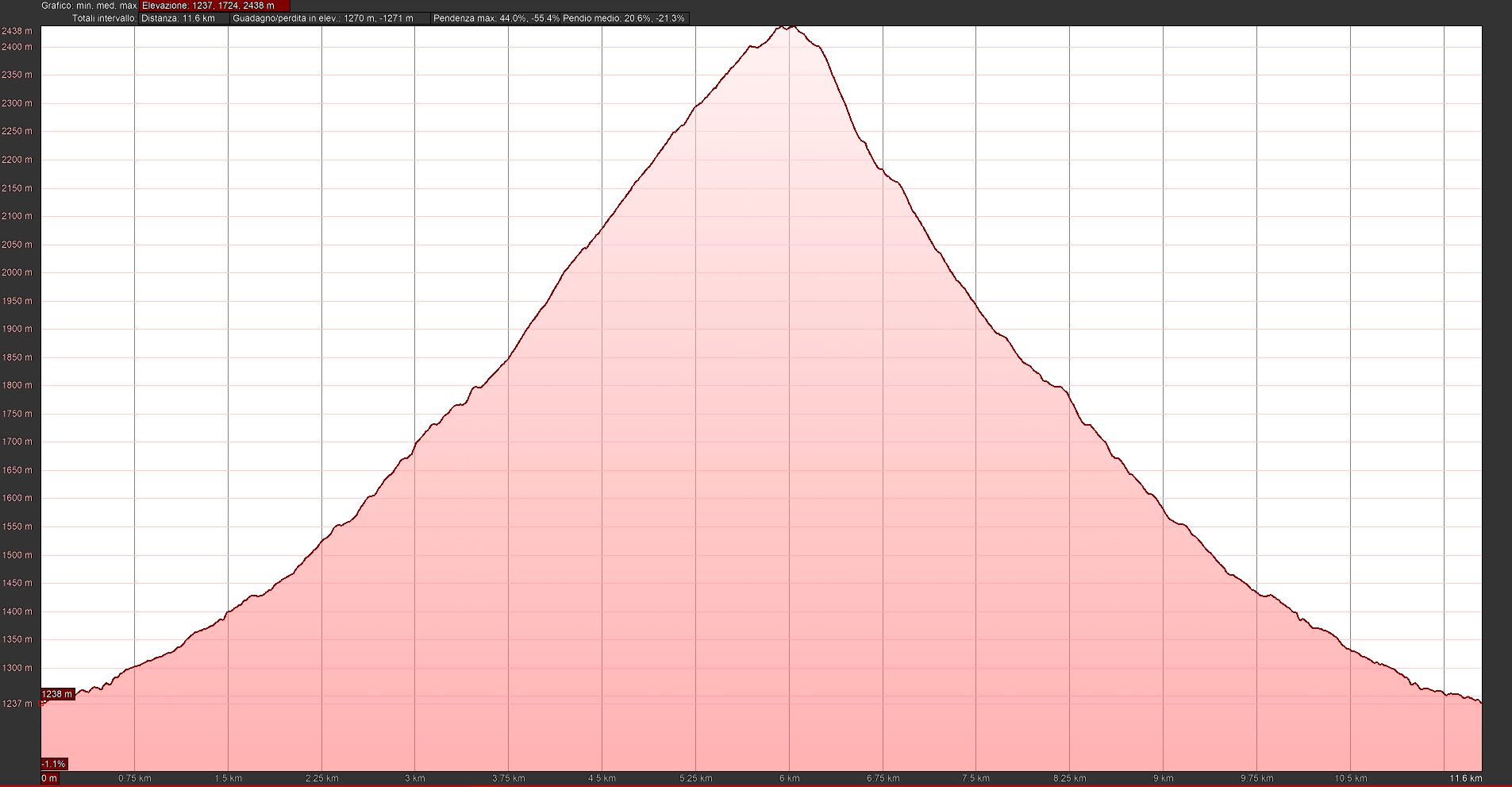Click the 1238 m elevation cursor tag
1512x787 pixels.
[x=57, y=694]
